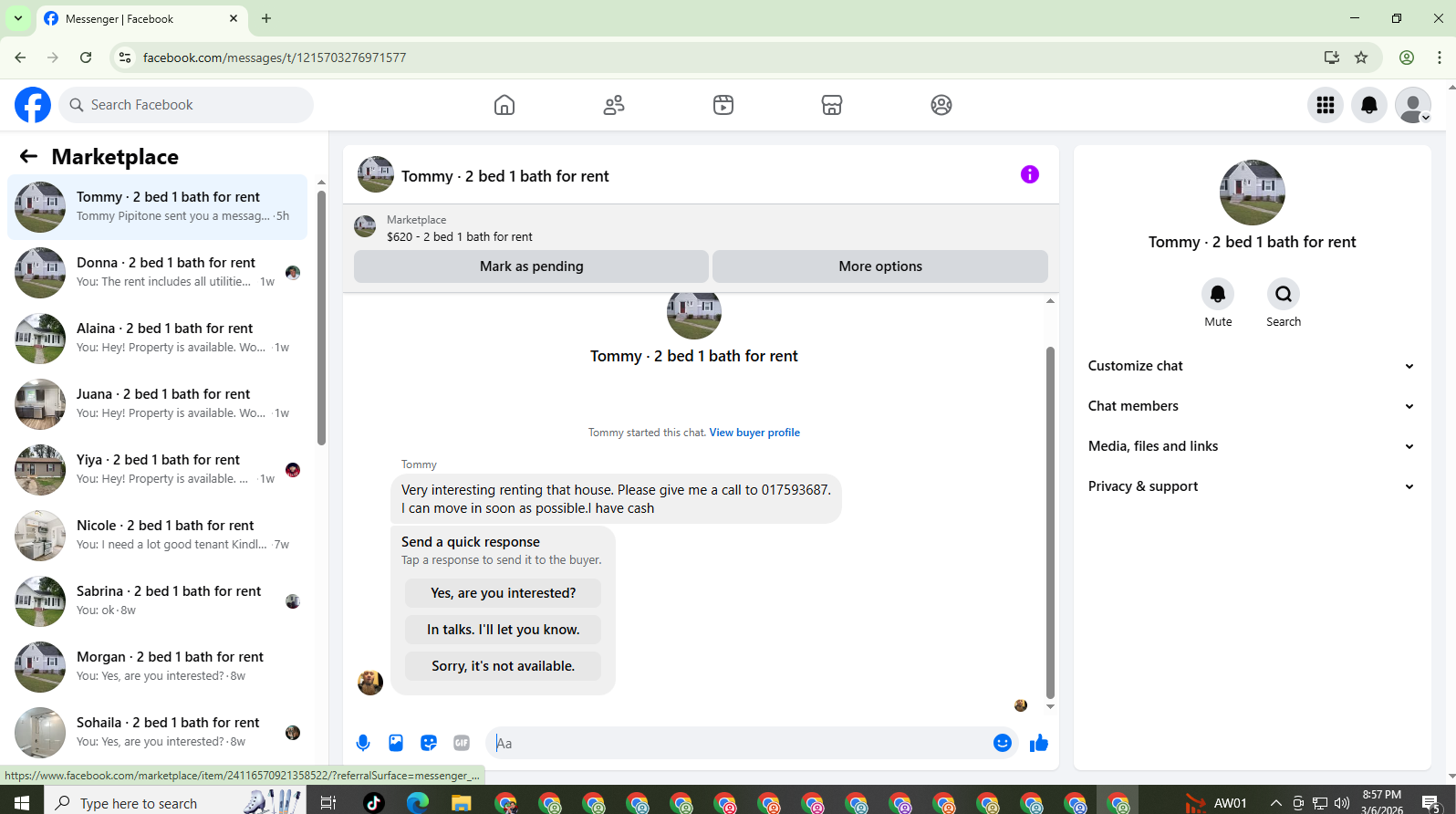Open notifications bell in header

click(x=1369, y=105)
